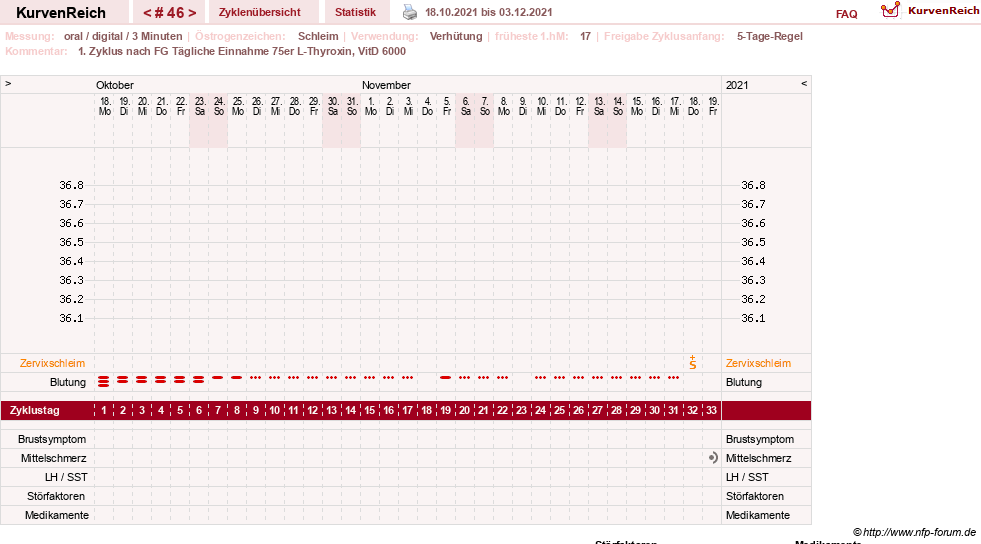The height and width of the screenshot is (544, 981).
Task: Open the FAQ link
Action: tap(846, 14)
